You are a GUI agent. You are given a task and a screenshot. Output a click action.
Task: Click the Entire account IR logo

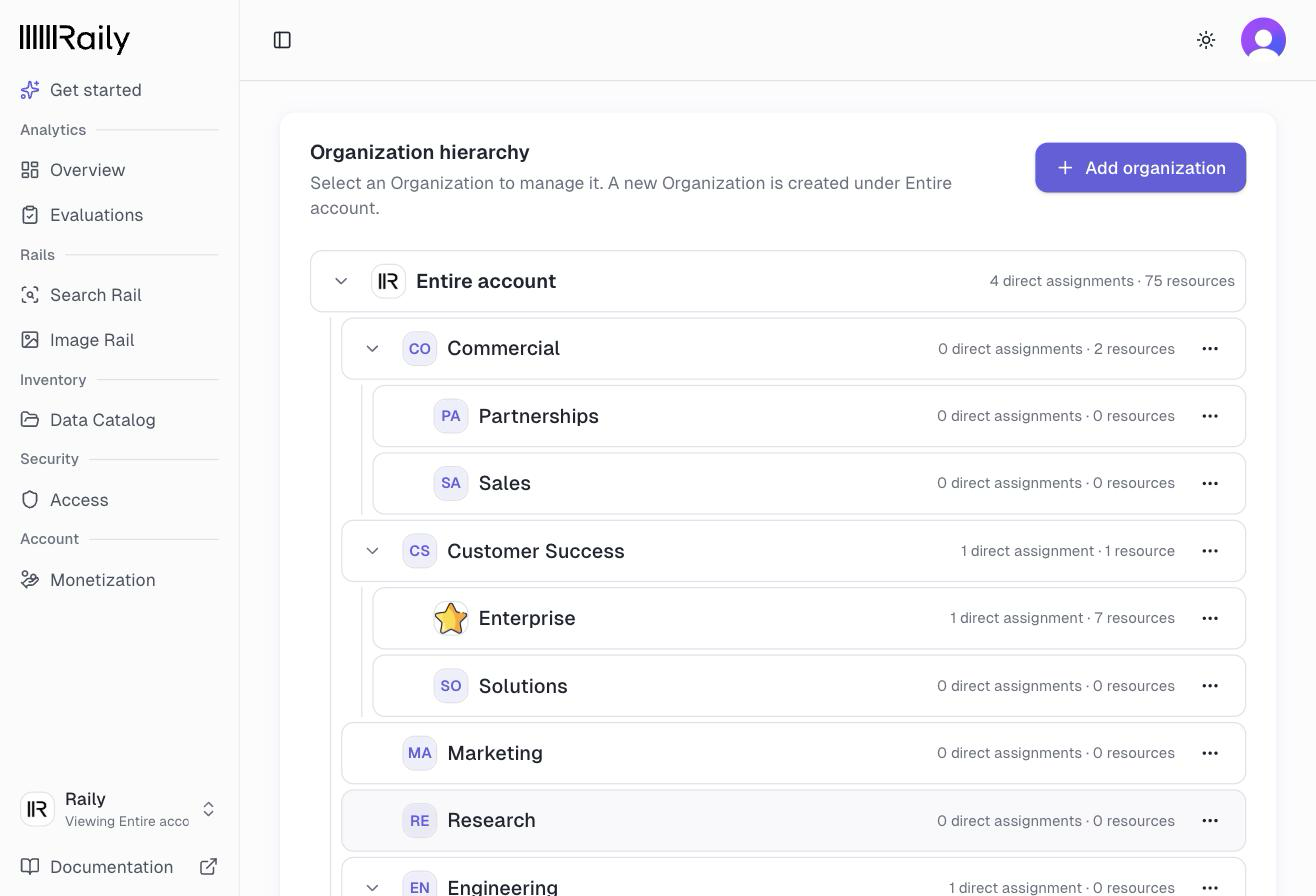click(x=388, y=281)
